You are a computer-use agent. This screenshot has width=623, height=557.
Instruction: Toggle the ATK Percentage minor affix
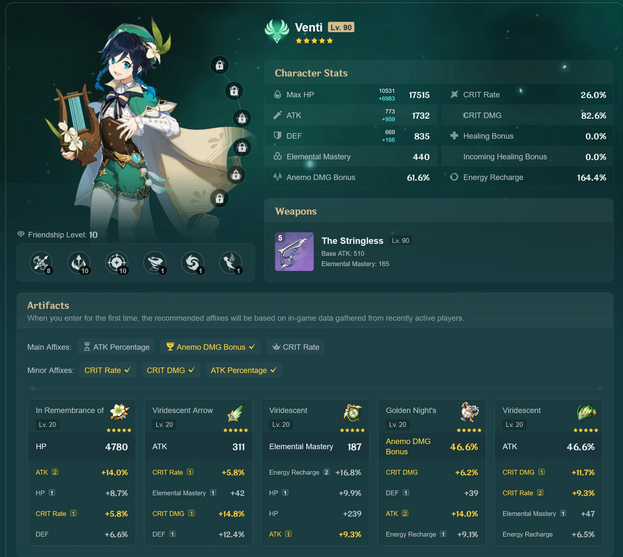[244, 370]
